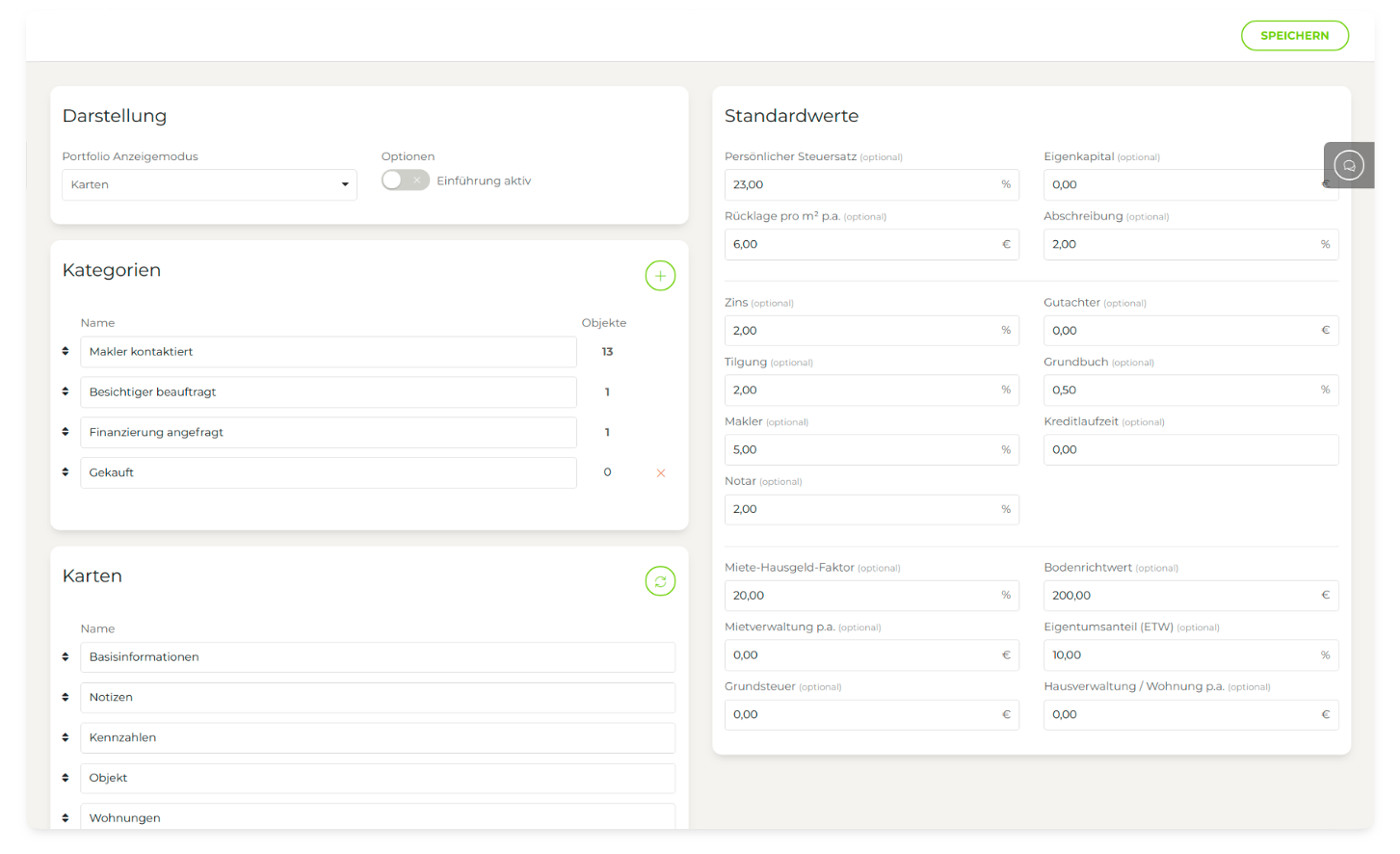Click the Zins percentage field
This screenshot has width=1400, height=854.
(x=860, y=331)
